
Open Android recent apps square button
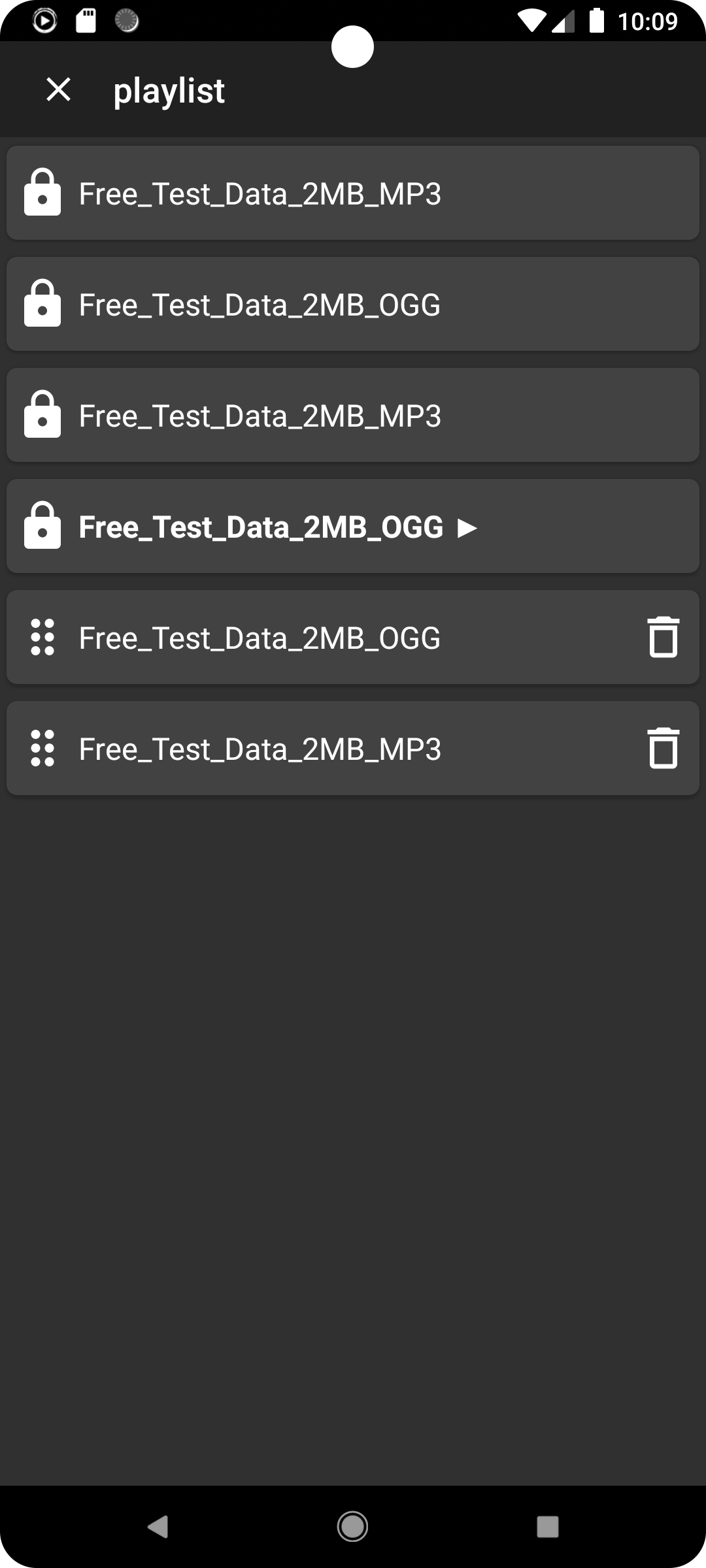[x=547, y=1527]
